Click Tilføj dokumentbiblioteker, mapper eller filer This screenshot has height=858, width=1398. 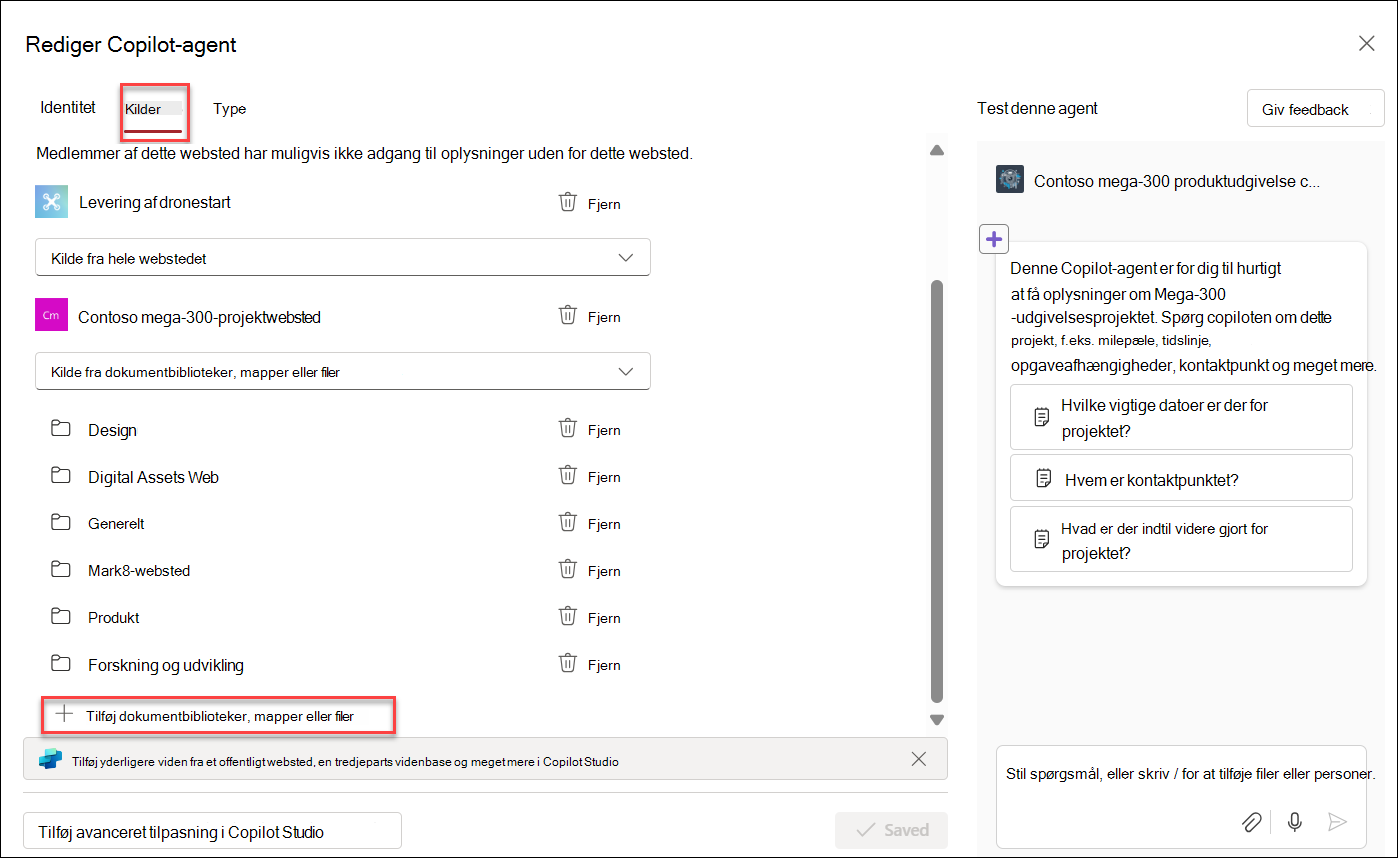[x=218, y=715]
